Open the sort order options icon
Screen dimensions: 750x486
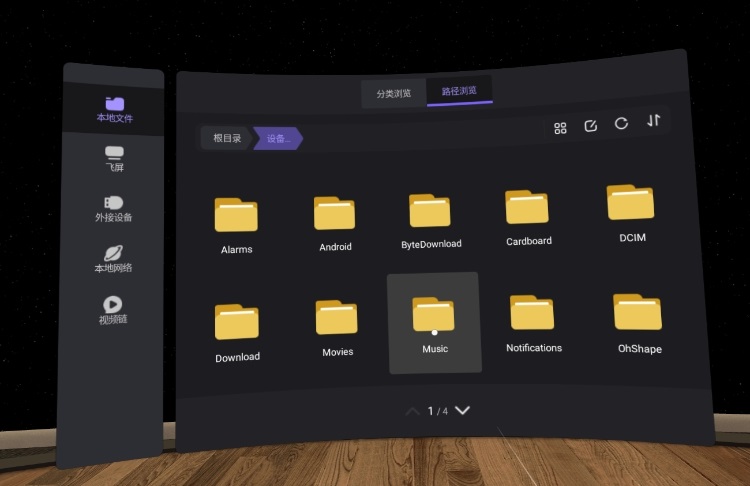click(x=653, y=121)
